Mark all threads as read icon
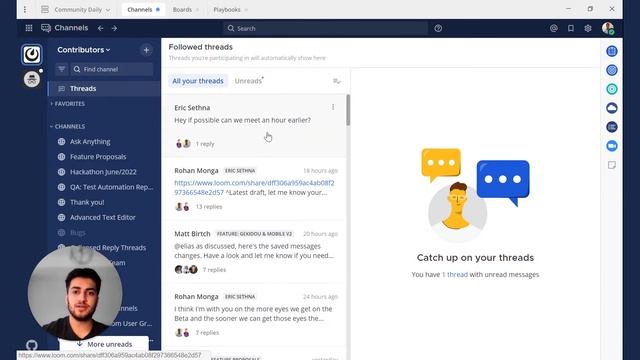Viewport: 640px width, 360px height. point(336,81)
